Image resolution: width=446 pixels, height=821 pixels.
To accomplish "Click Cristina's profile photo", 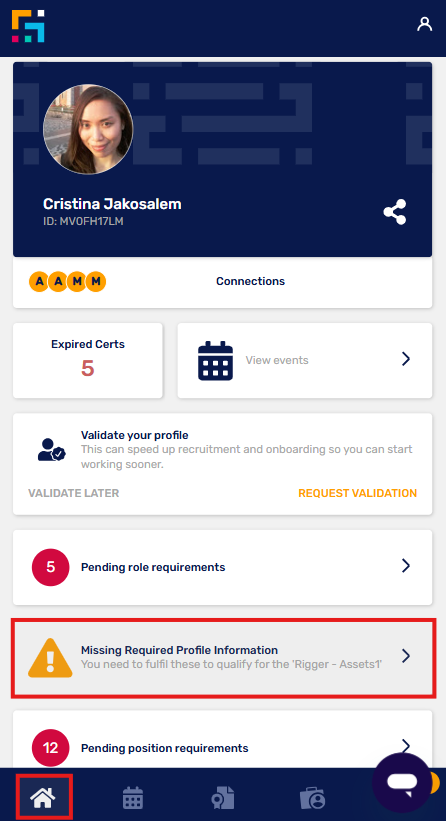I will [x=88, y=129].
